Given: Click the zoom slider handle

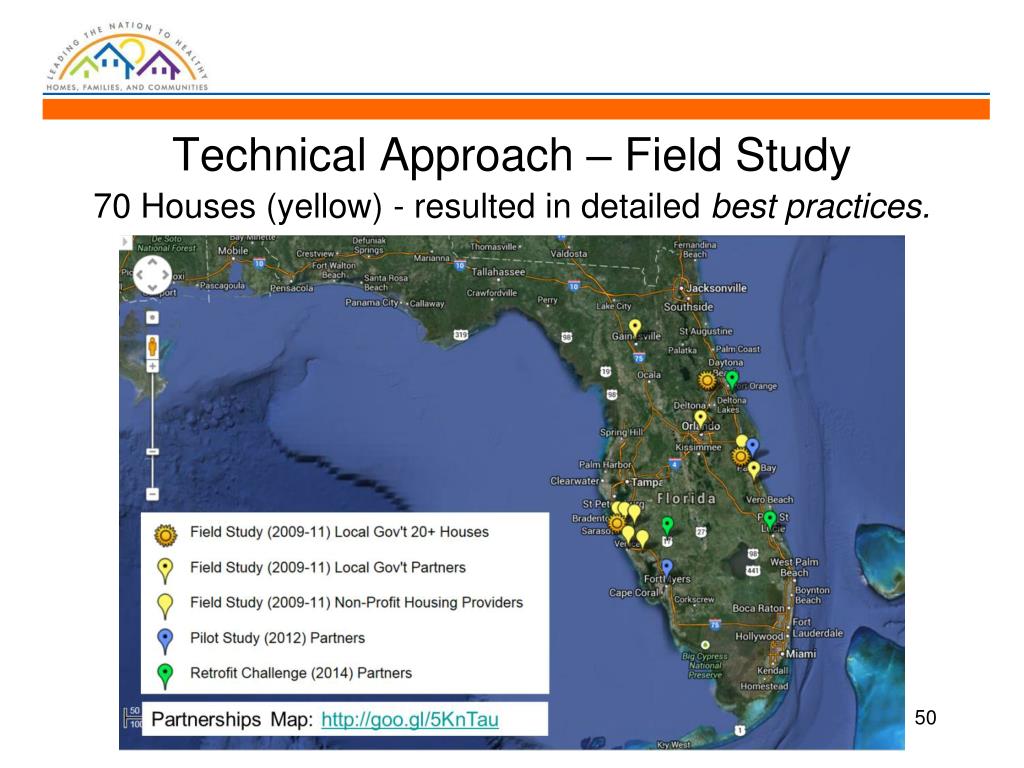Looking at the screenshot, I should (152, 451).
